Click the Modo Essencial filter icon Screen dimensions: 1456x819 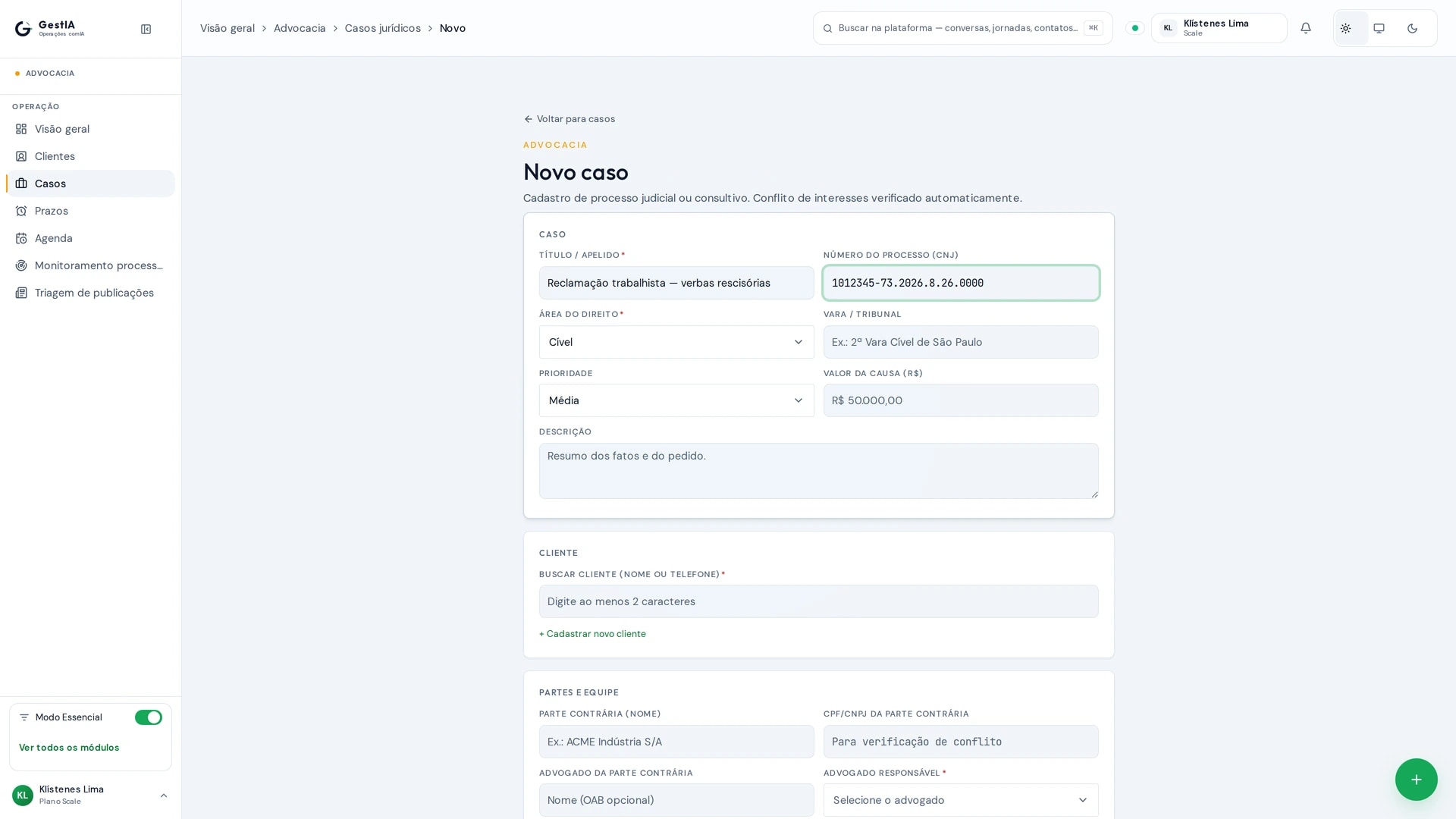coord(24,717)
